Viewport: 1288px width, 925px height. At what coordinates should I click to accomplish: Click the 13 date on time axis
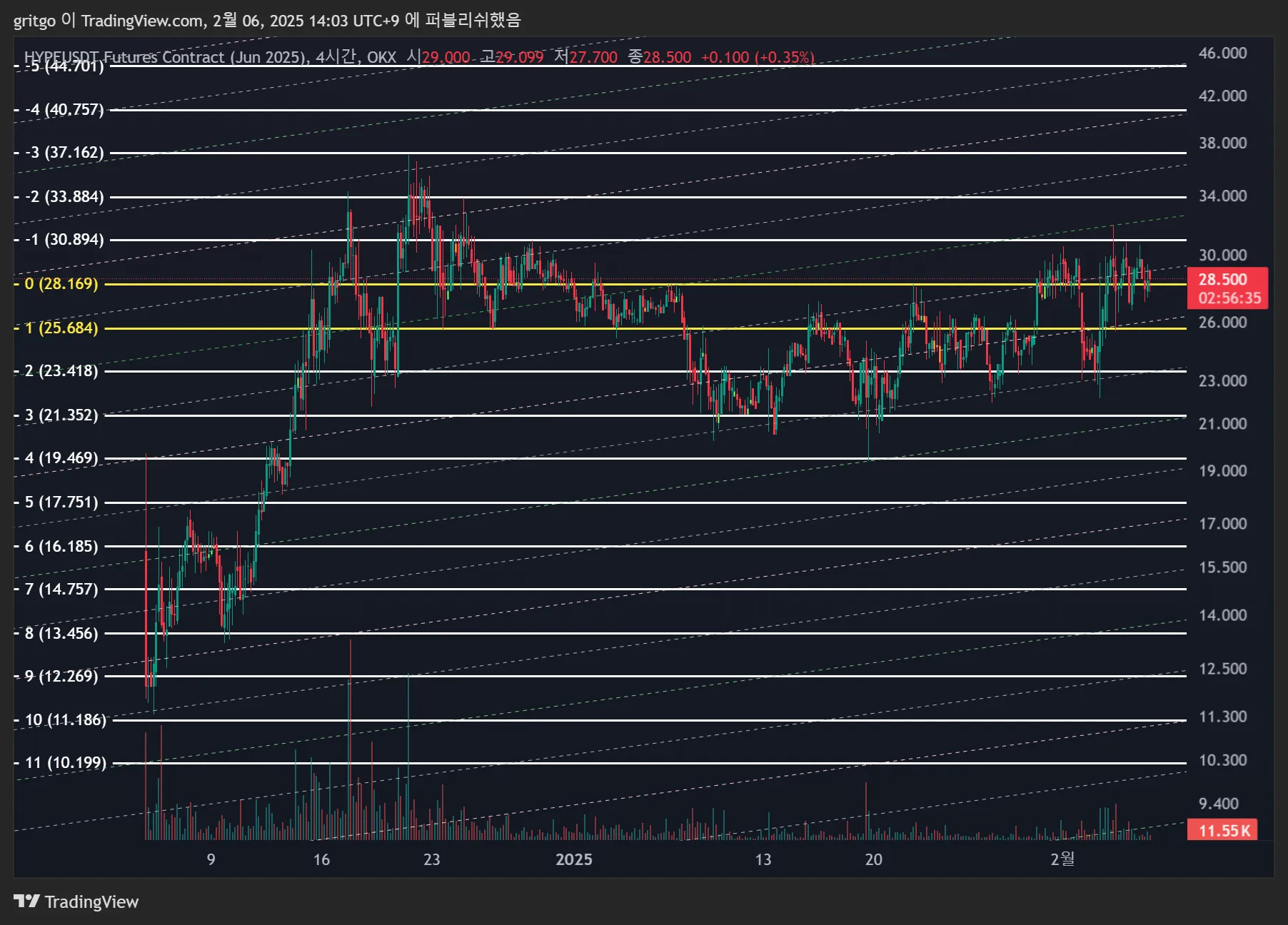[763, 859]
